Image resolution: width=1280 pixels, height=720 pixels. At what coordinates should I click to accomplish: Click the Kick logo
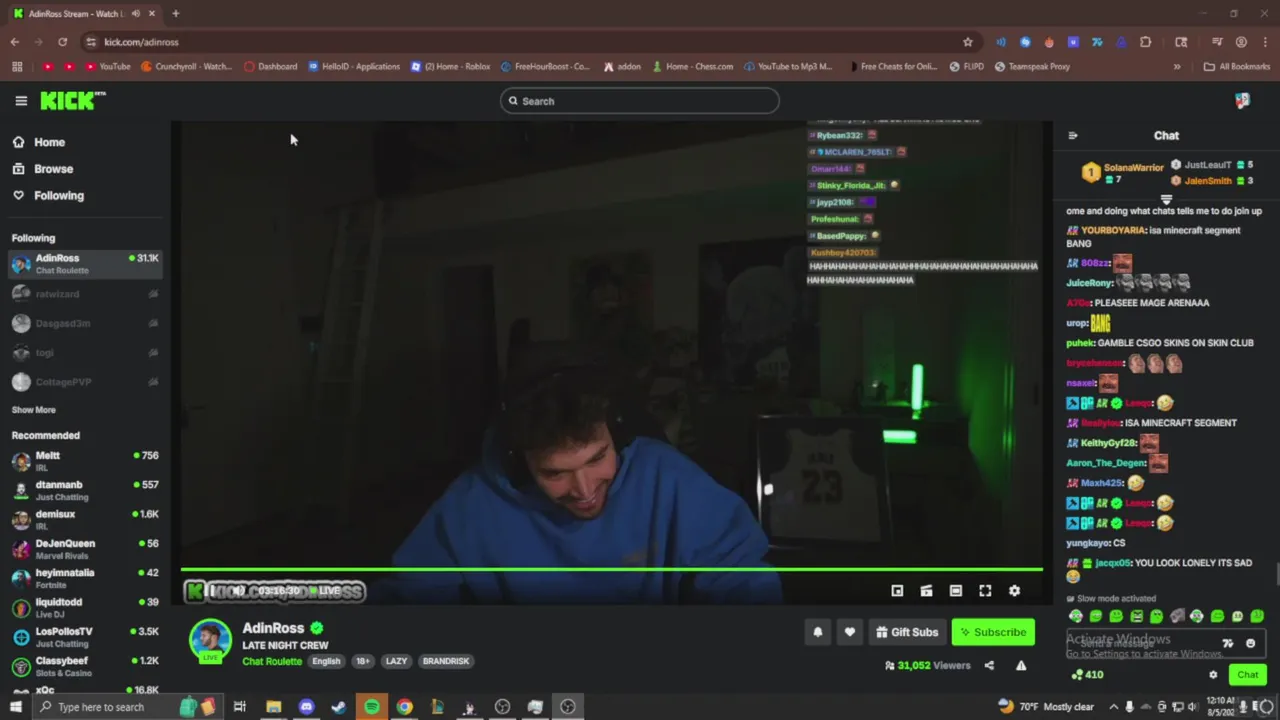(x=72, y=100)
